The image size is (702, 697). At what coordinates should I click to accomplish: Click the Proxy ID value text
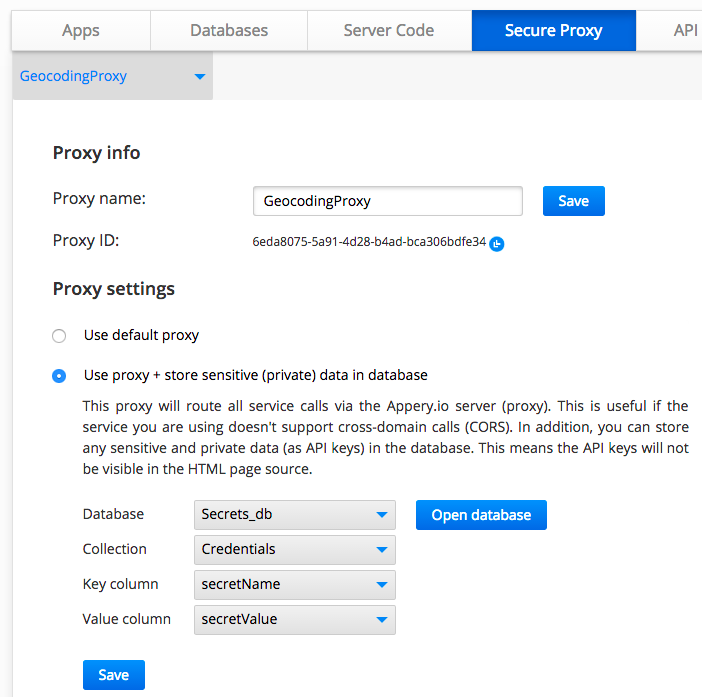point(369,242)
